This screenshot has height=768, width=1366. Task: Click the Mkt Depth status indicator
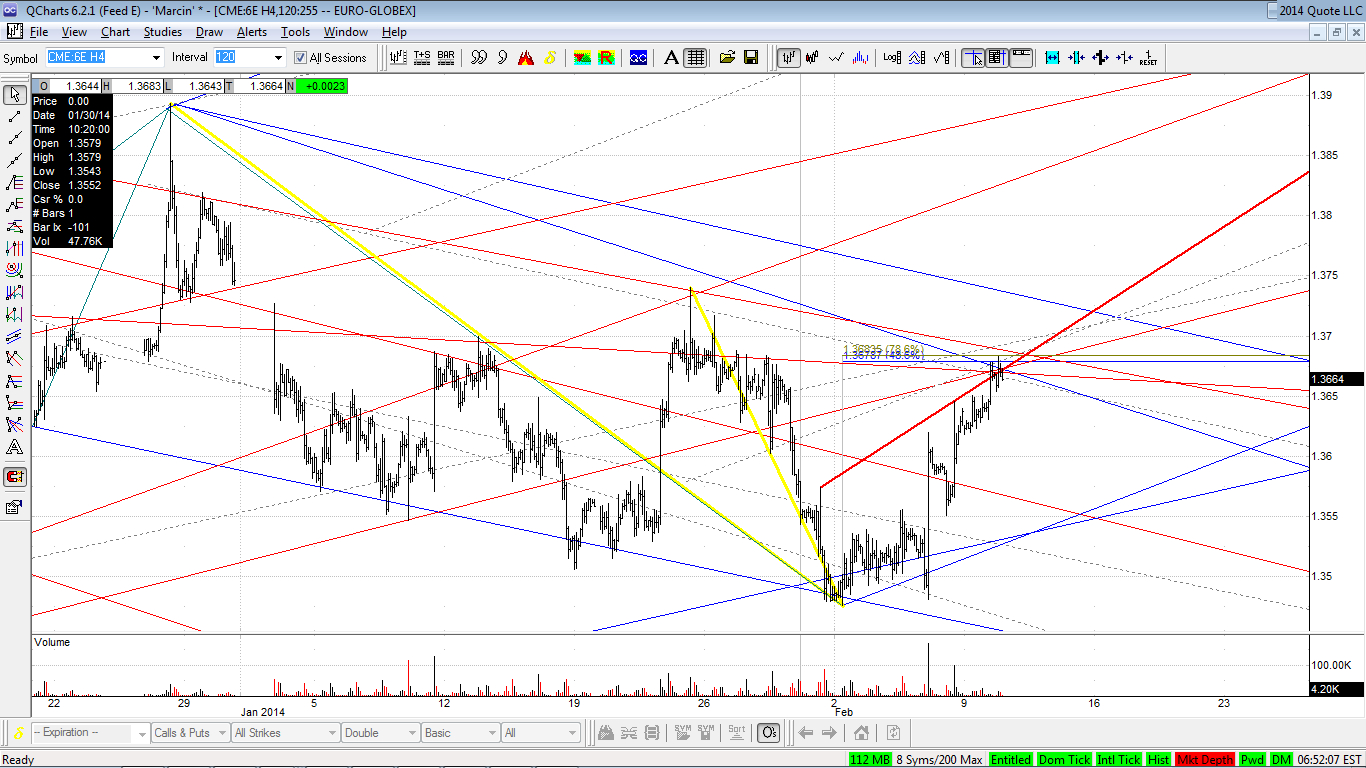pyautogui.click(x=1205, y=760)
